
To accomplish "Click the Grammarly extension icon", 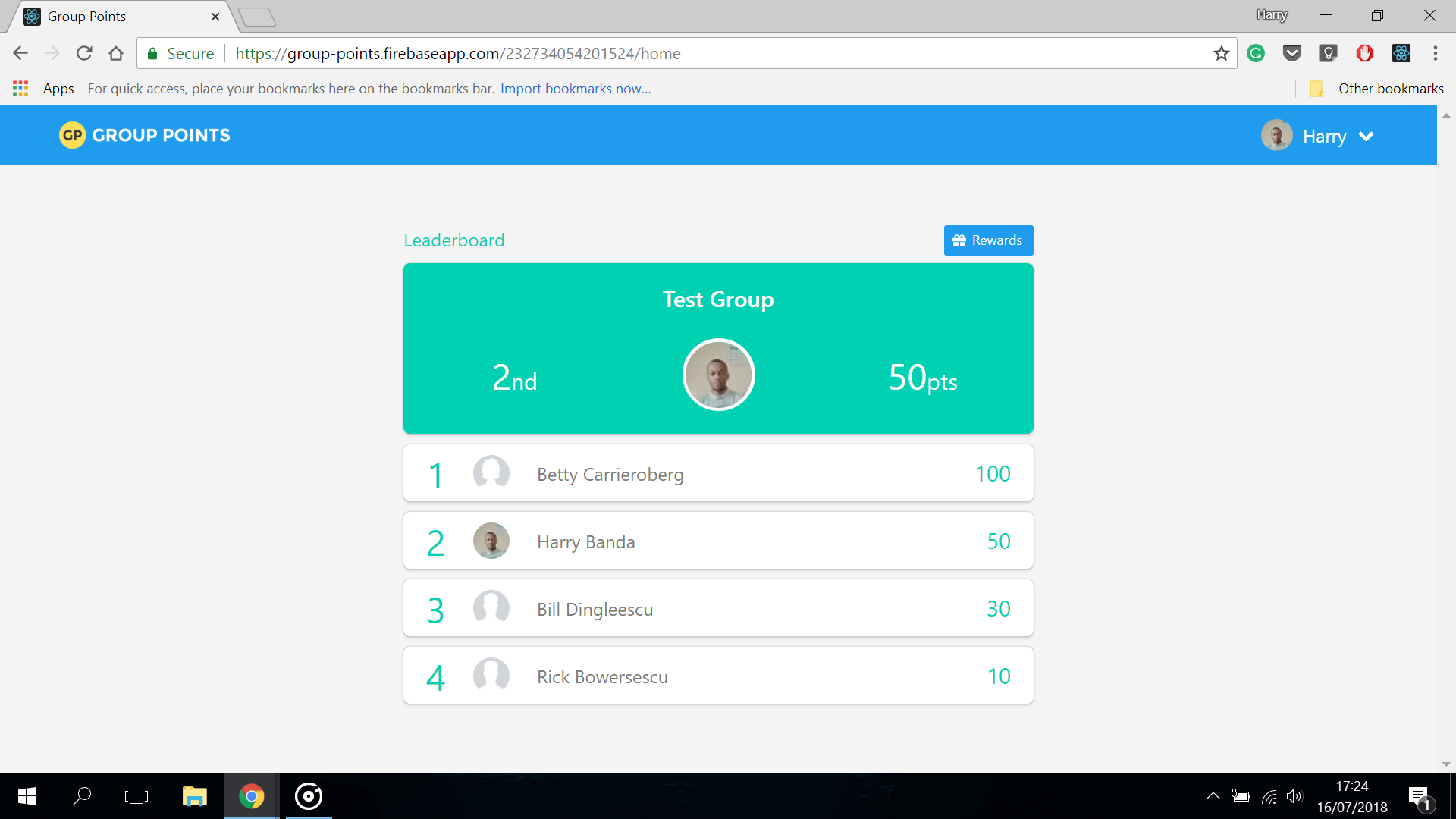I will click(x=1256, y=53).
